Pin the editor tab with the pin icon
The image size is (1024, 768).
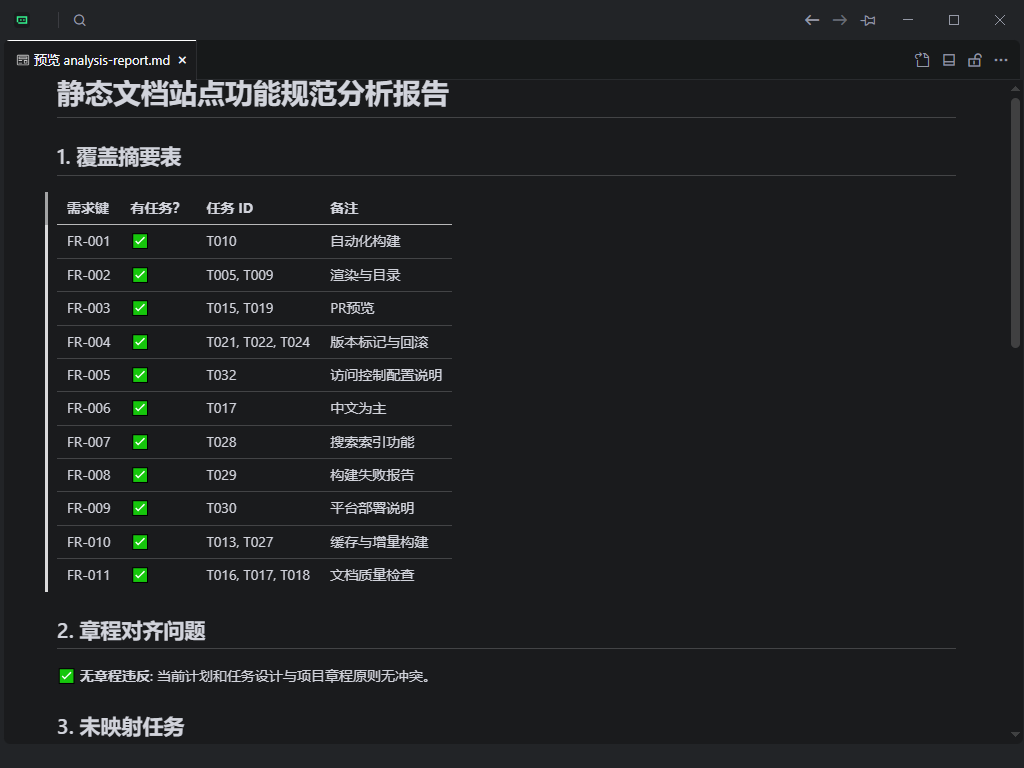tap(868, 20)
